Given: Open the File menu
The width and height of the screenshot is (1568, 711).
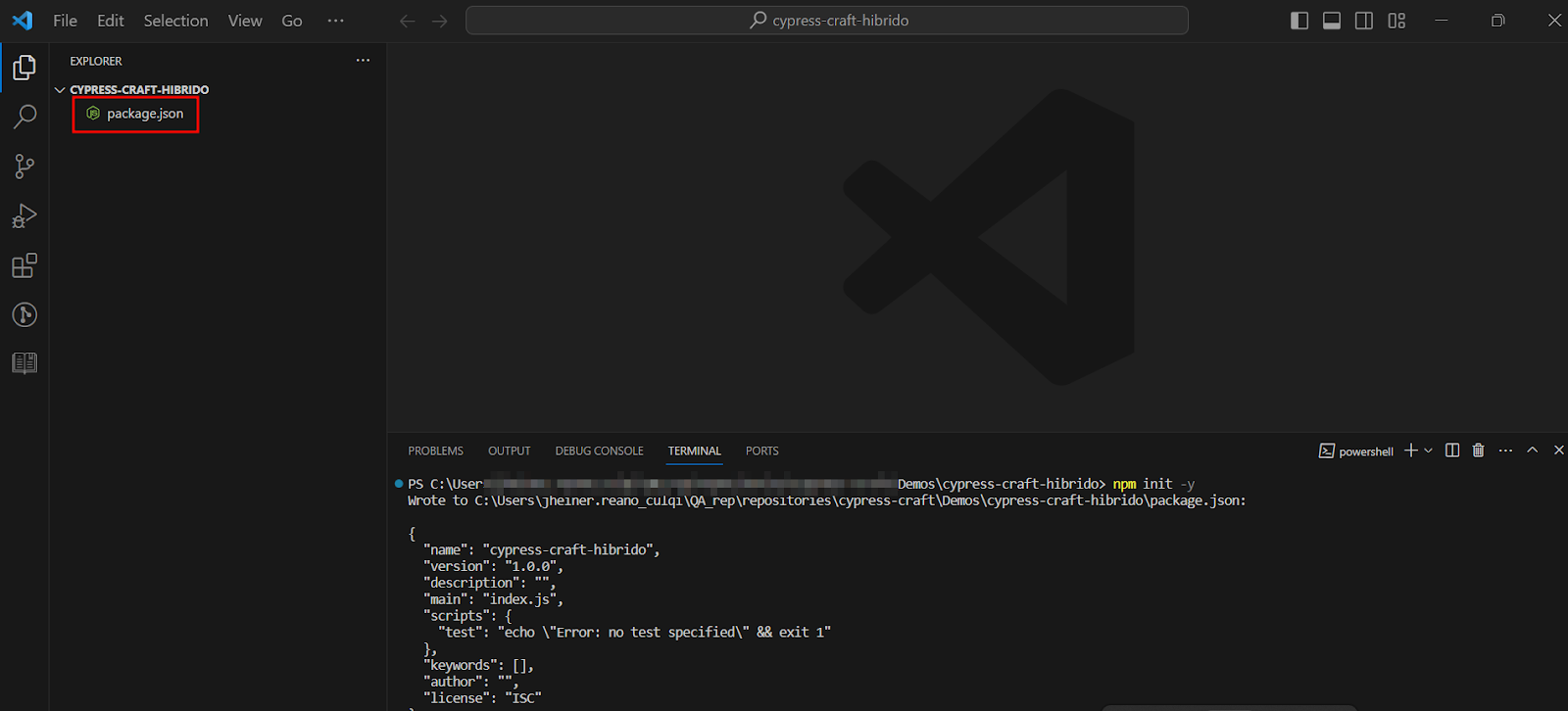Looking at the screenshot, I should (65, 21).
